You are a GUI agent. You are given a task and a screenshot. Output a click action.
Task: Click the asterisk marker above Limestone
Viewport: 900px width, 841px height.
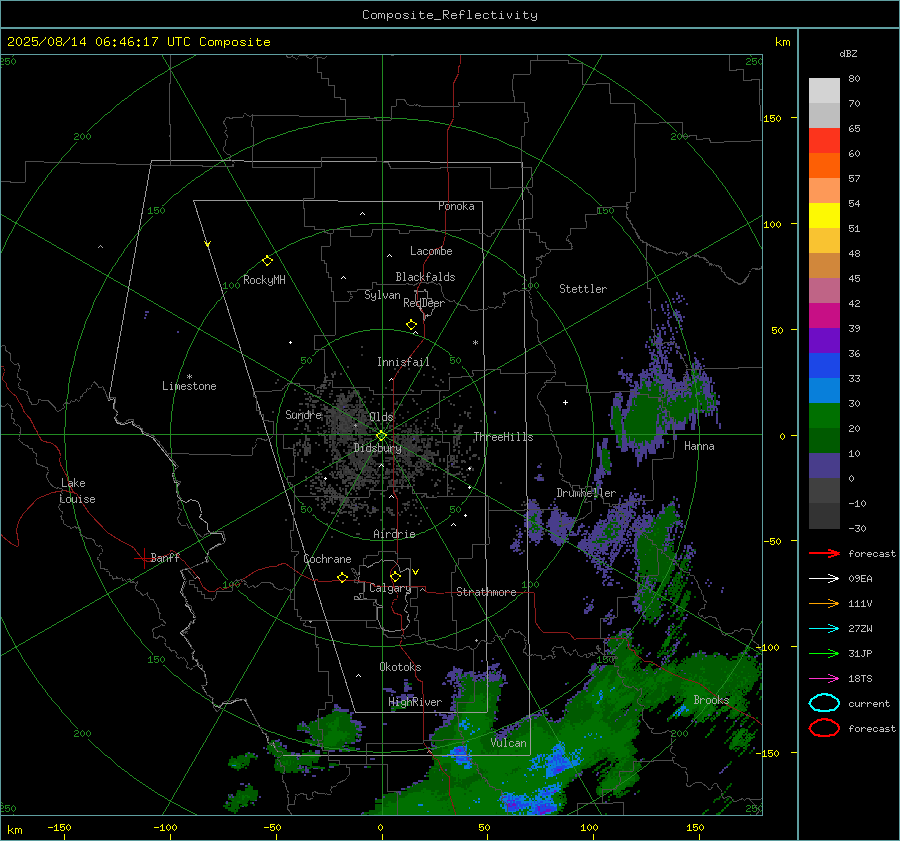click(189, 377)
